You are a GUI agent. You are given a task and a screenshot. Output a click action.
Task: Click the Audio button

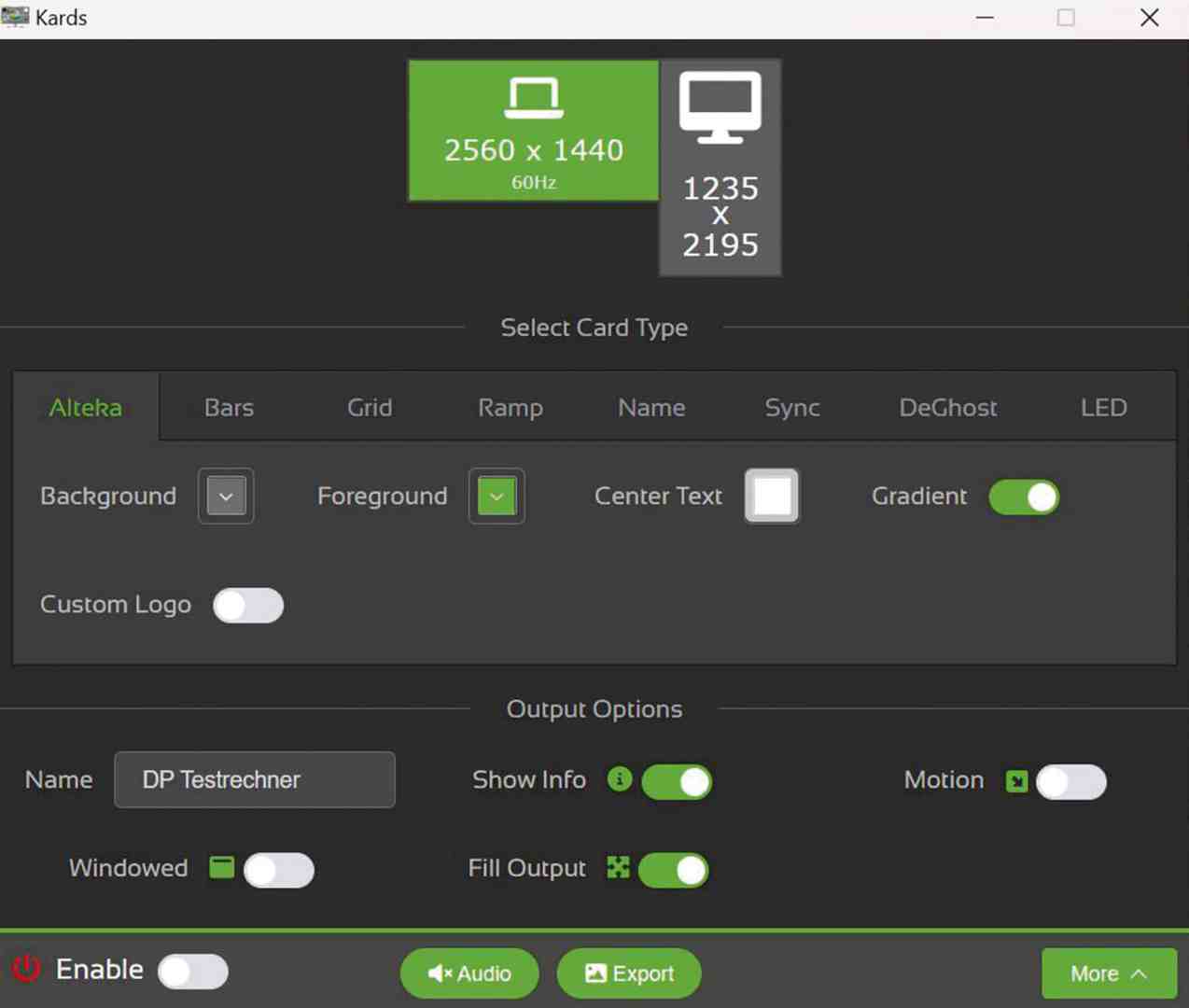click(x=469, y=973)
